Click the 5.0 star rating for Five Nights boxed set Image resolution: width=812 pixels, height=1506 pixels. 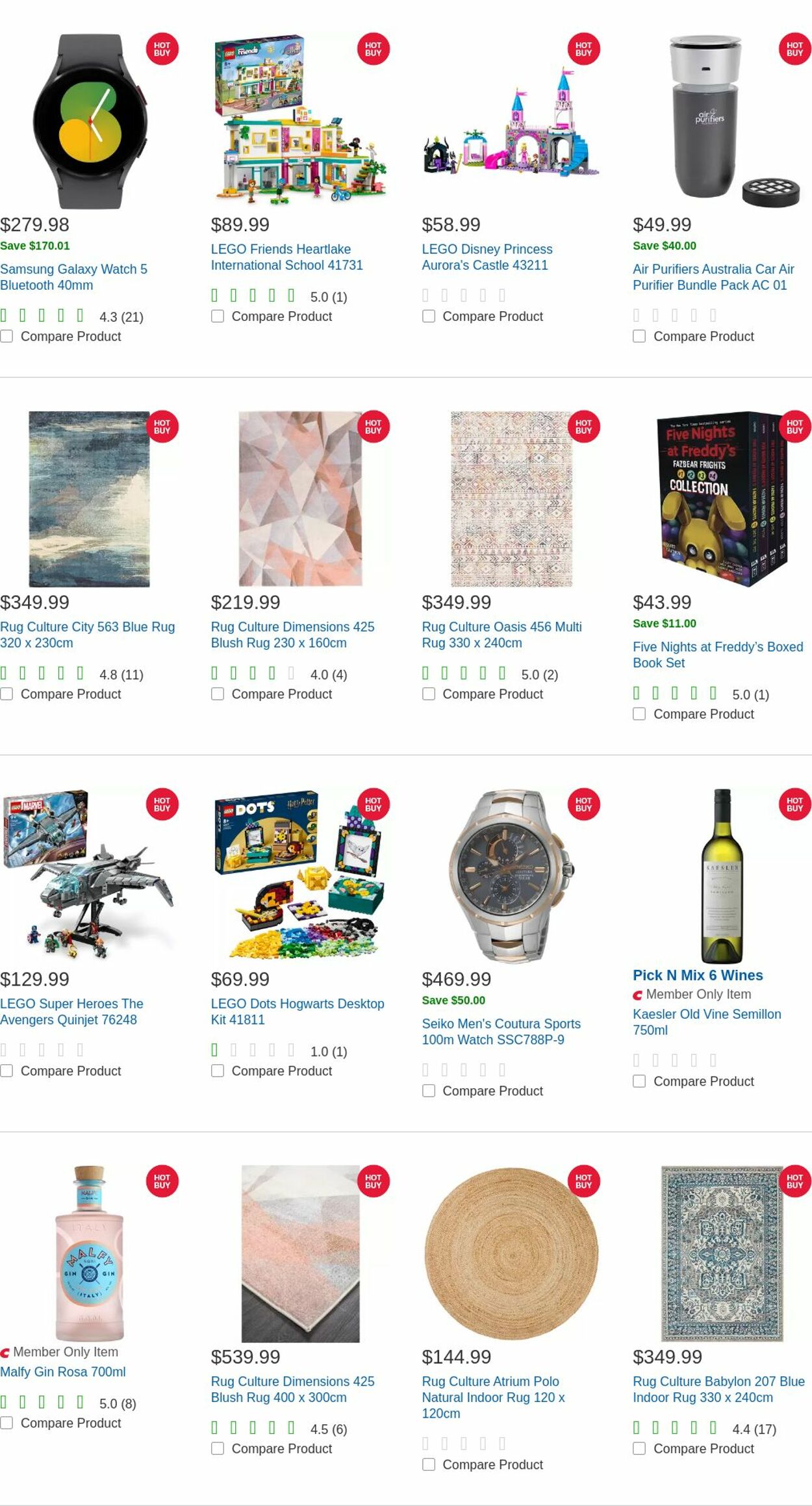pyautogui.click(x=672, y=694)
